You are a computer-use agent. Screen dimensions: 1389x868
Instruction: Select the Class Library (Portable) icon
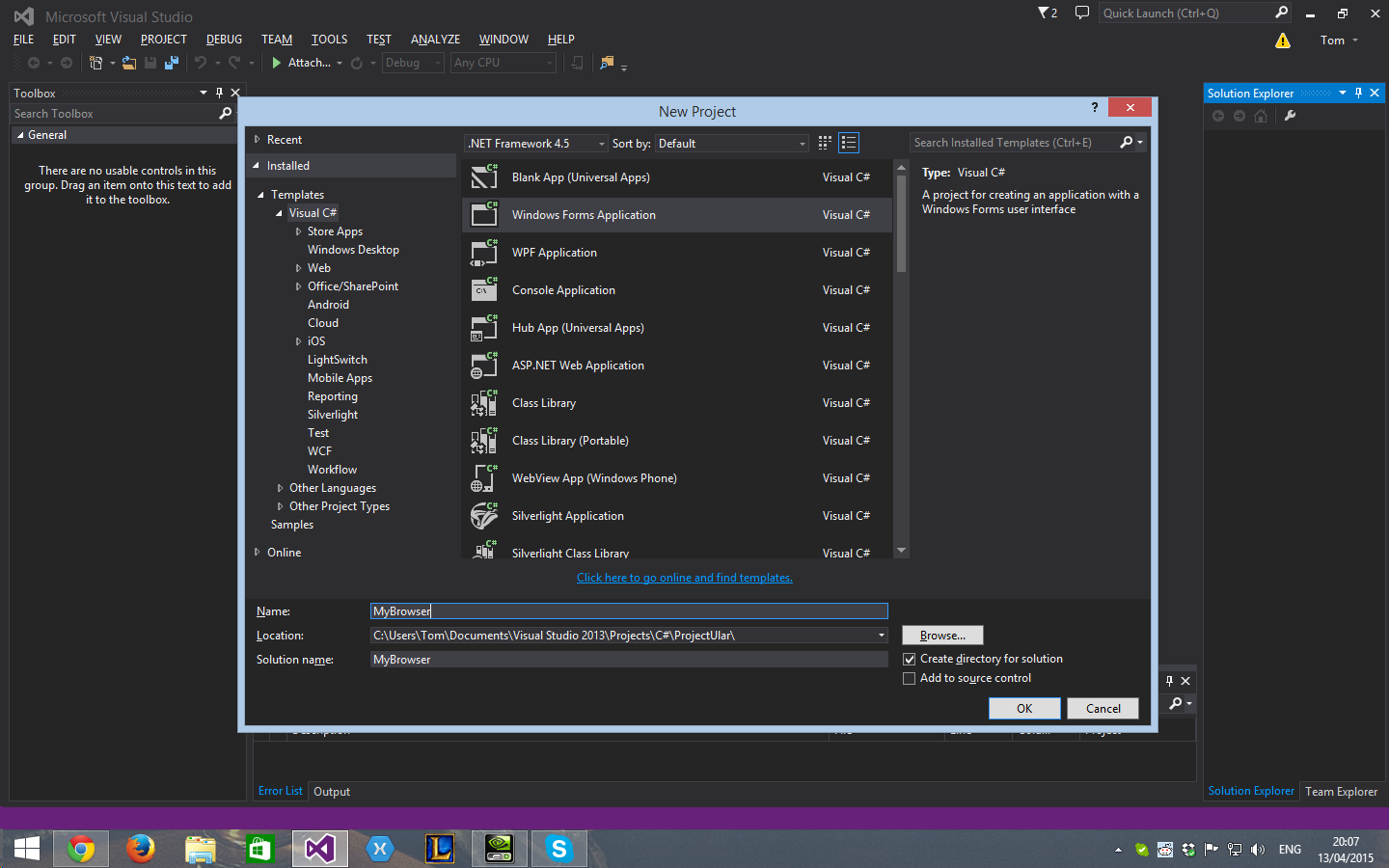(x=484, y=441)
